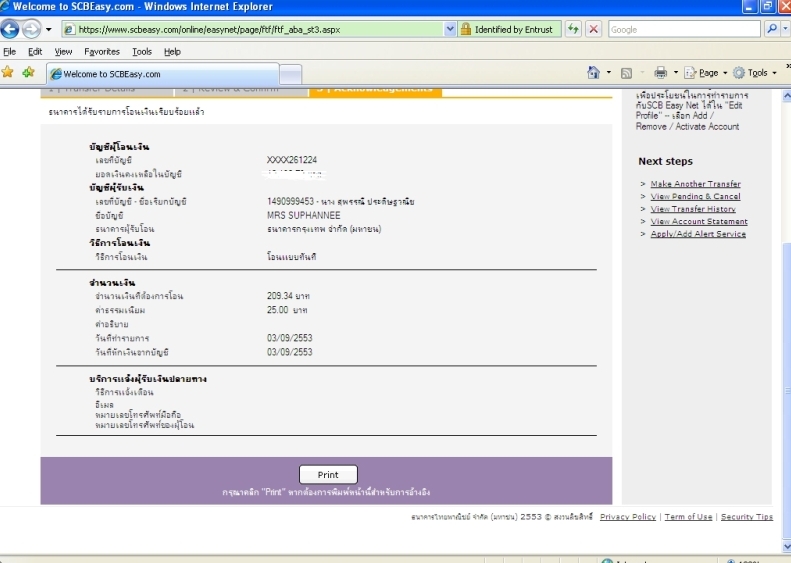Open the Privacy Policy footer link
The image size is (791, 563).
click(x=628, y=517)
